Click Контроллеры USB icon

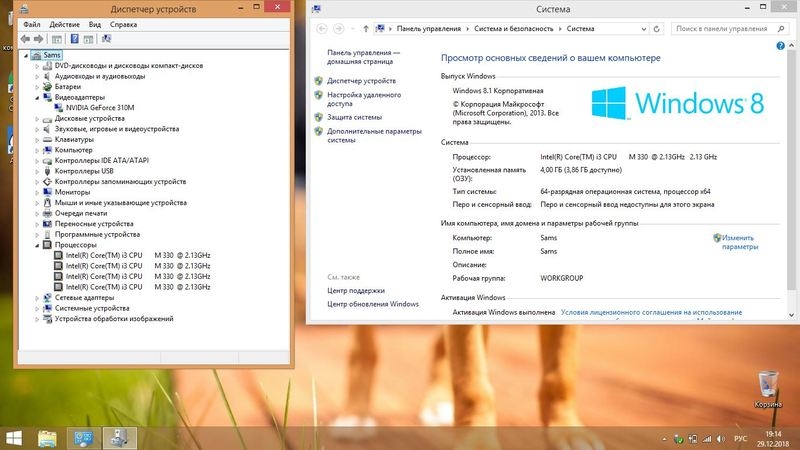(47, 171)
